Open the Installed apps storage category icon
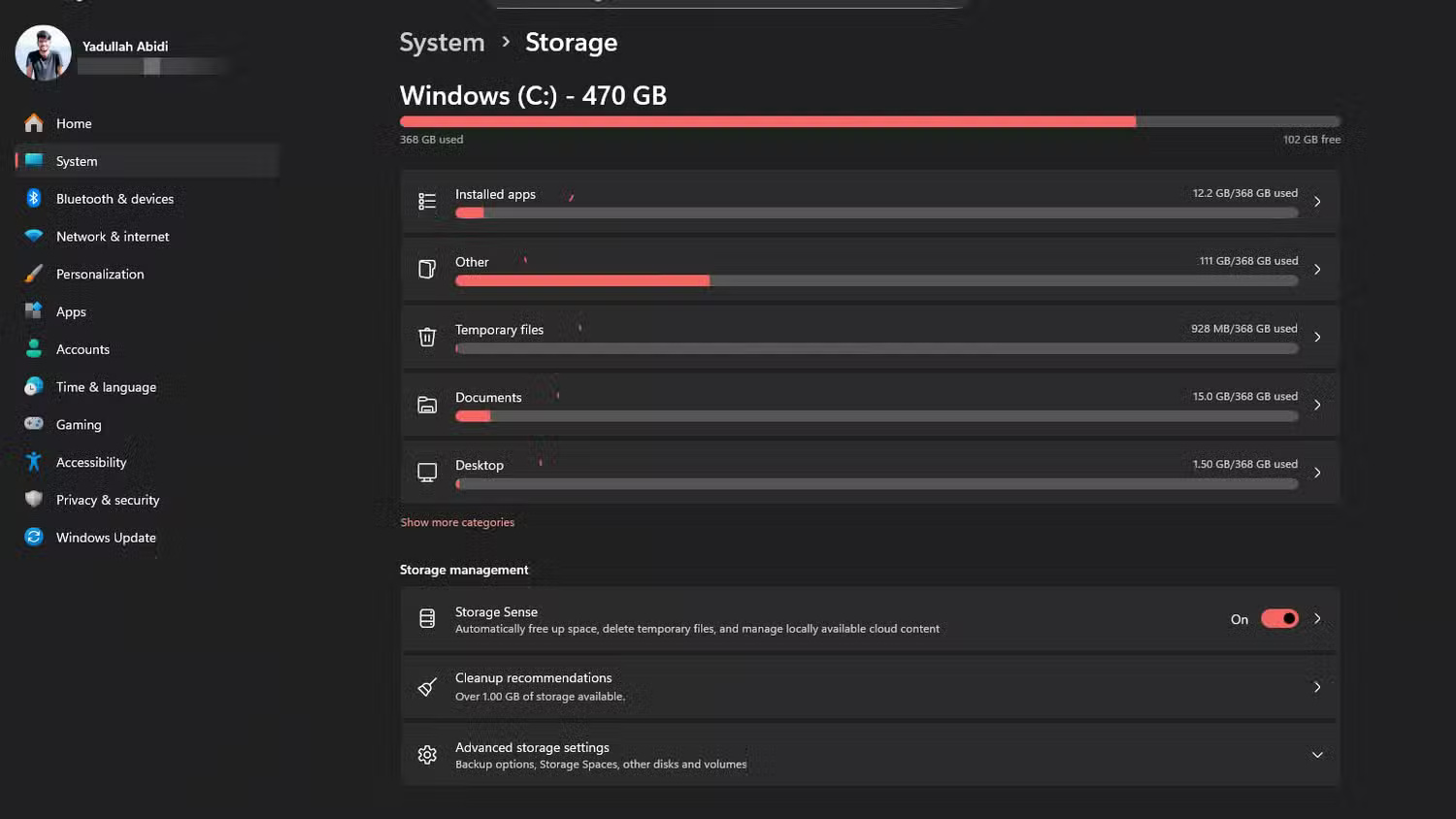 click(427, 201)
